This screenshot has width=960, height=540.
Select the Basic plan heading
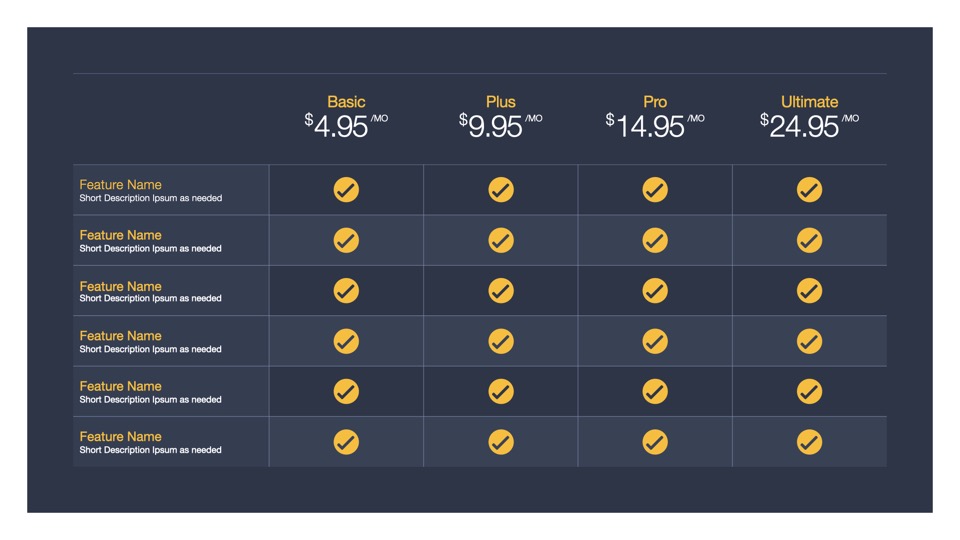click(x=346, y=102)
